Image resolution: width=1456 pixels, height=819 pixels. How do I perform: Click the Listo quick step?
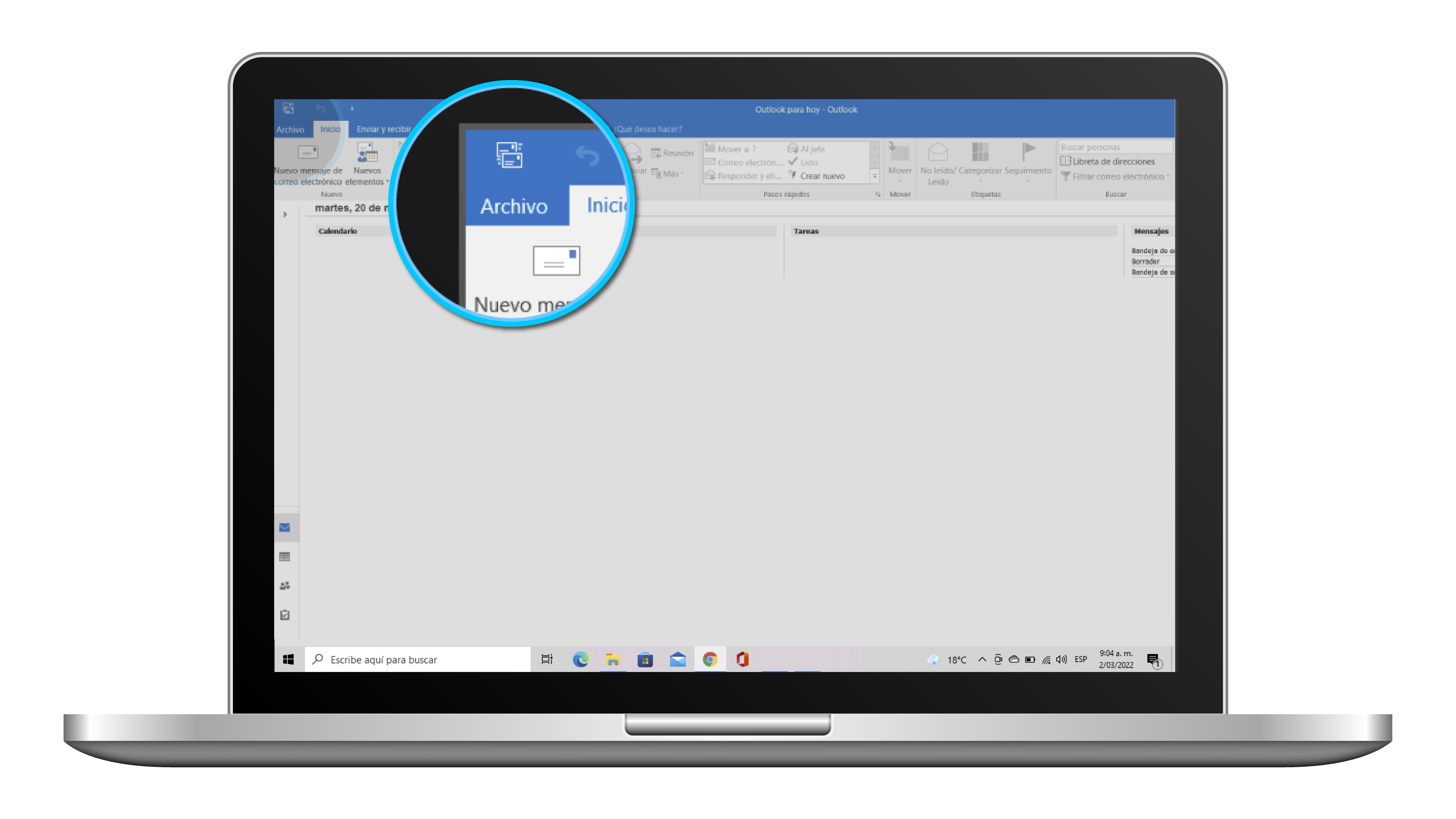[803, 163]
